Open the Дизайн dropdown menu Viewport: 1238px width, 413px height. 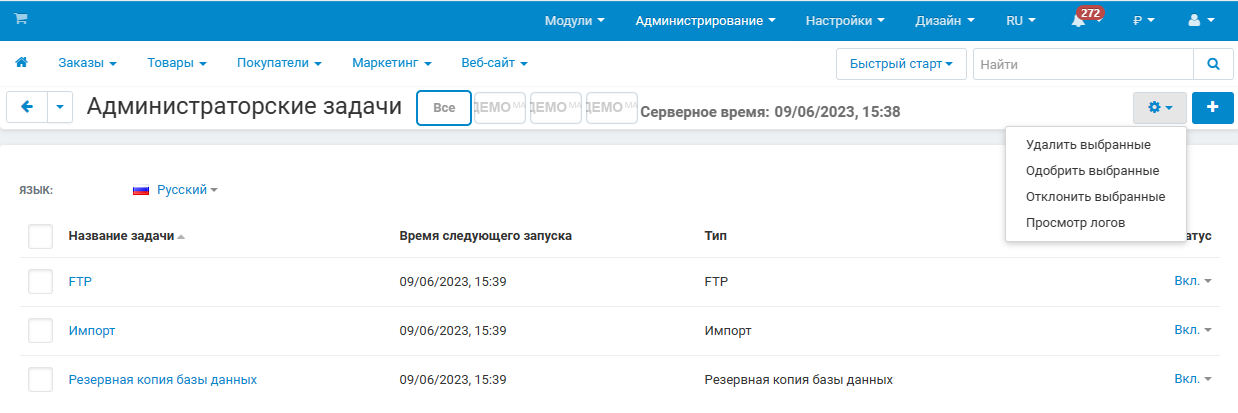click(945, 20)
